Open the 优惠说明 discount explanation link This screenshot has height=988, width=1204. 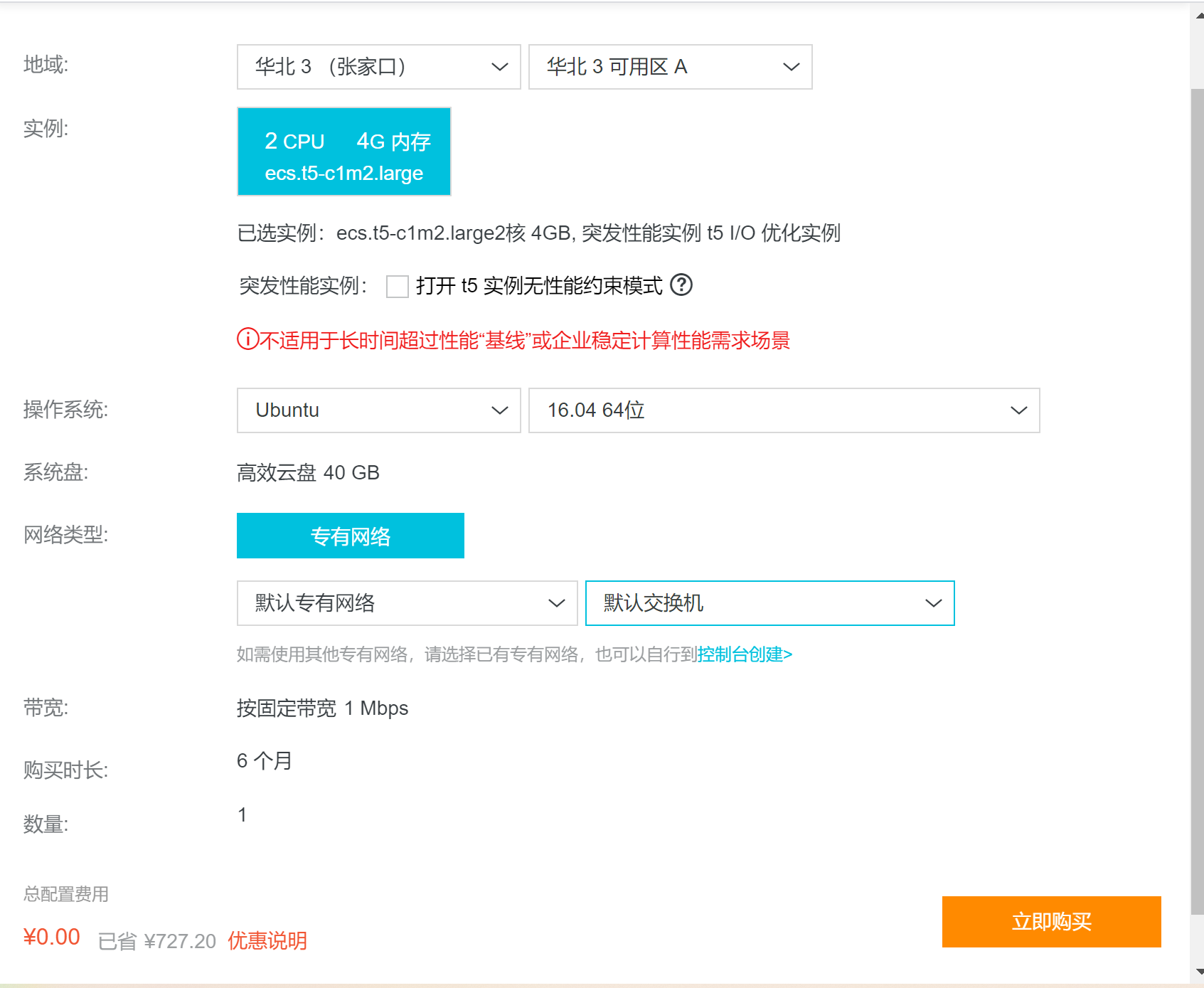(267, 940)
